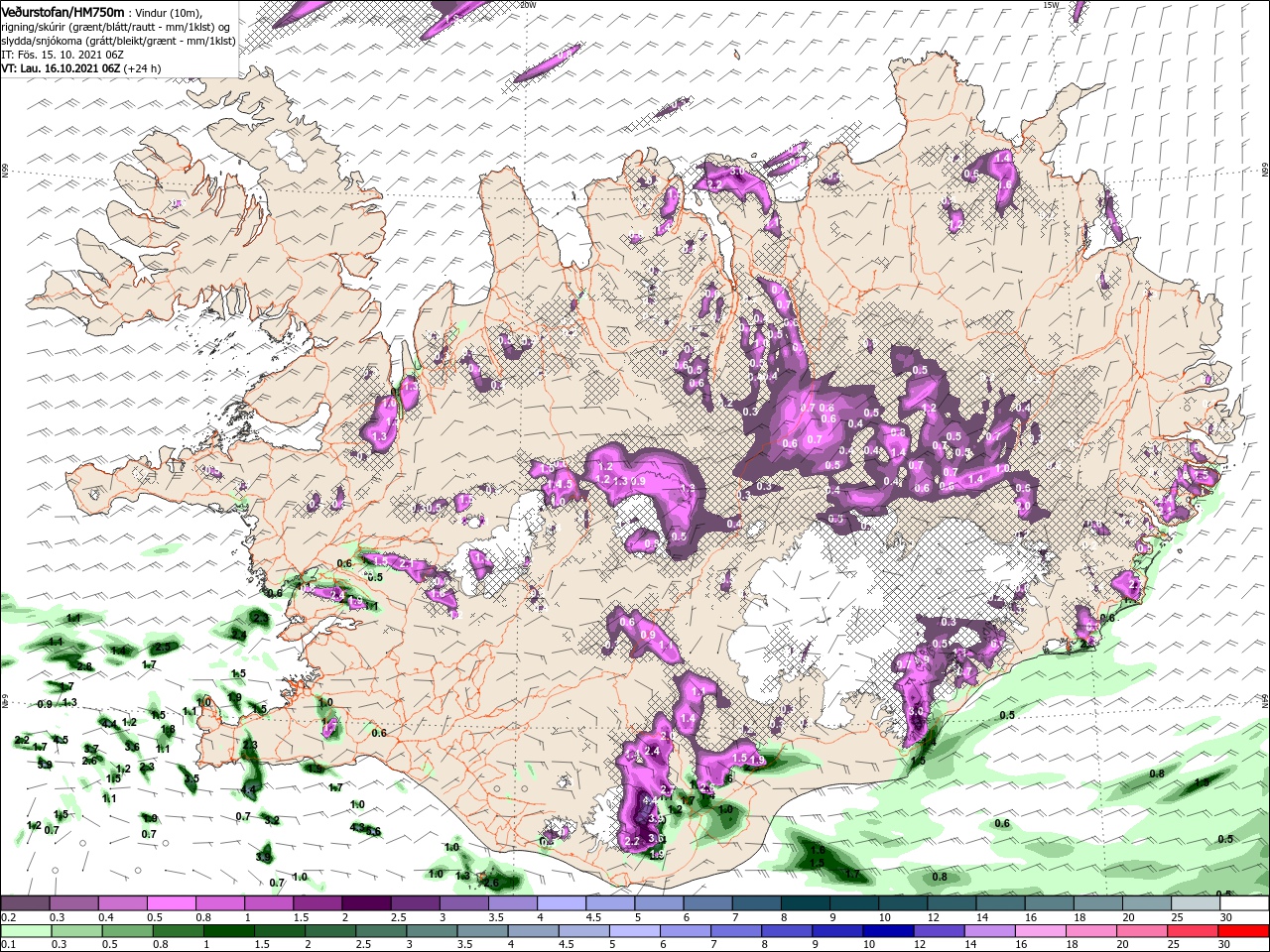The image size is (1270, 952).
Task: Click the 'Vindur (10m)' header text
Action: click(x=168, y=13)
